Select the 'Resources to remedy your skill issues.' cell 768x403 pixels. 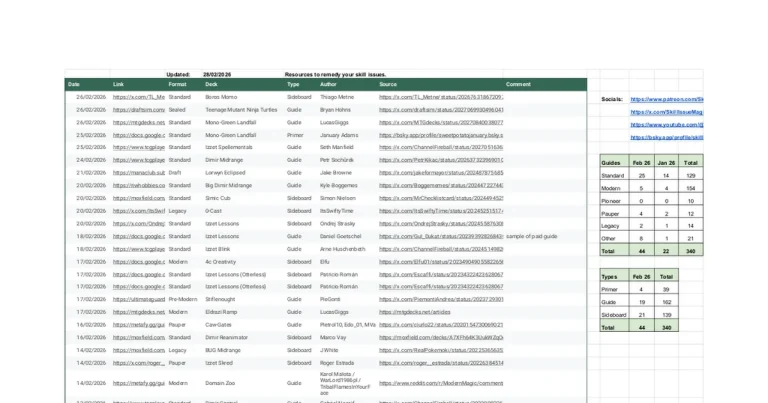(335, 74)
